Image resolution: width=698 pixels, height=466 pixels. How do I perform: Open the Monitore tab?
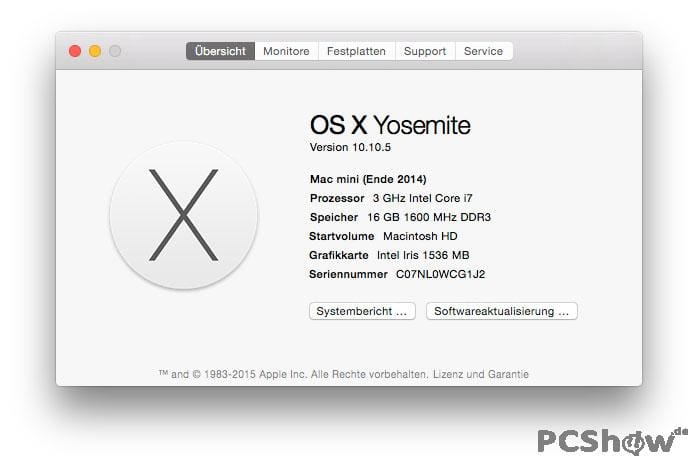pos(286,51)
